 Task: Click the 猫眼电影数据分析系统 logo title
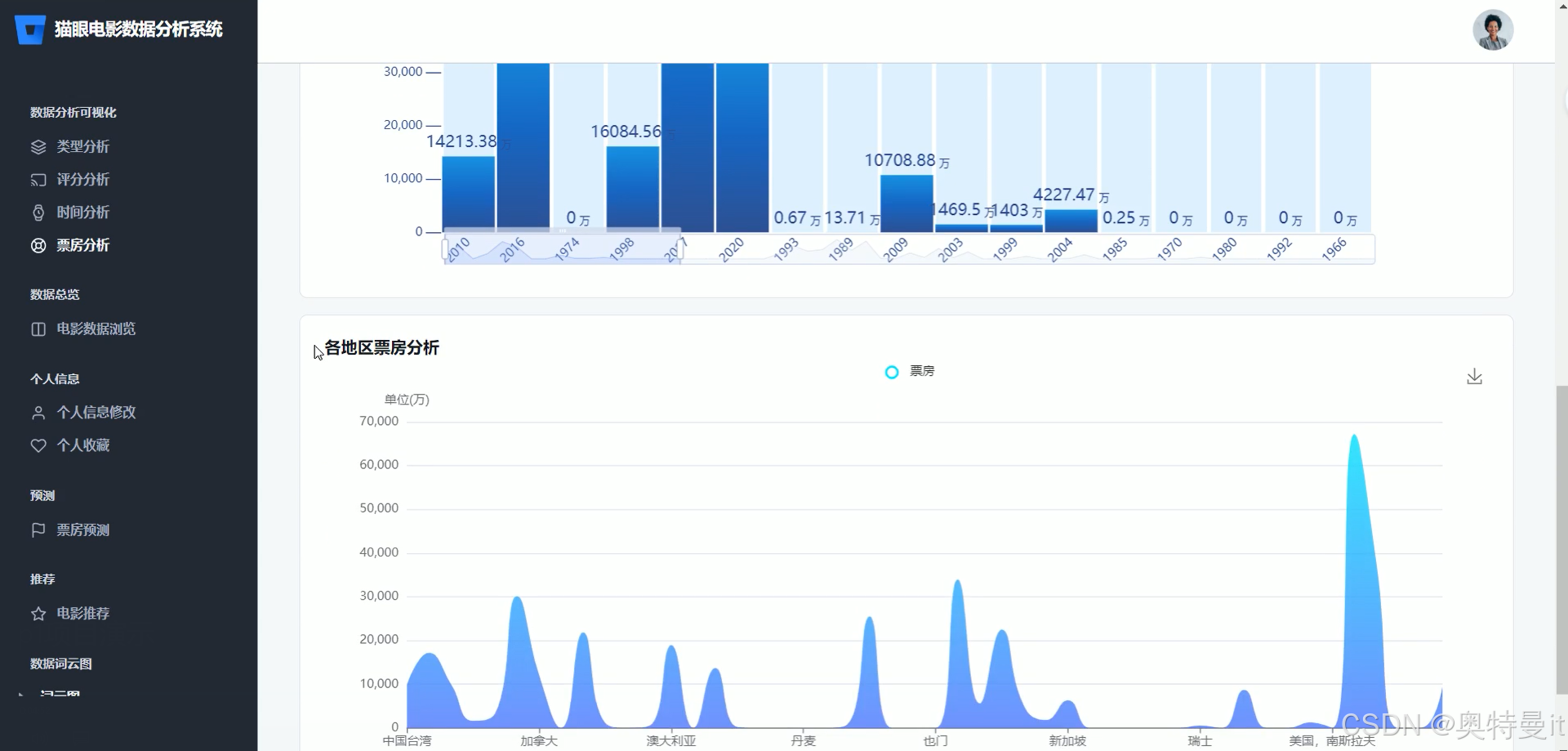[x=138, y=29]
